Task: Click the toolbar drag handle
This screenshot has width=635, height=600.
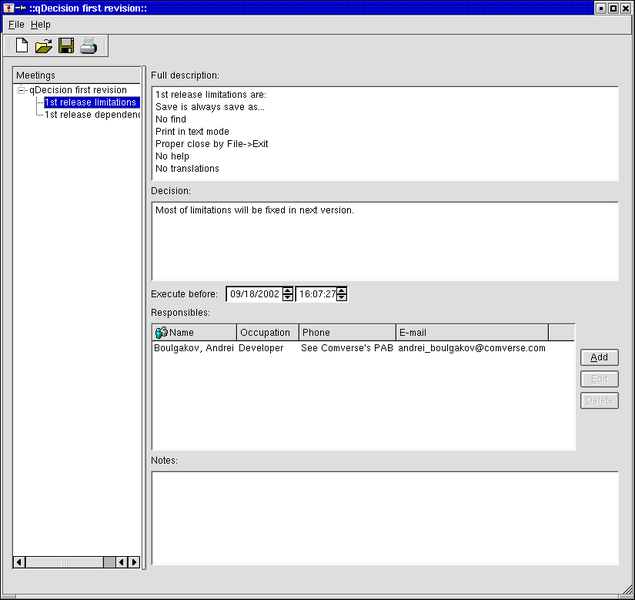Action: tap(6, 46)
